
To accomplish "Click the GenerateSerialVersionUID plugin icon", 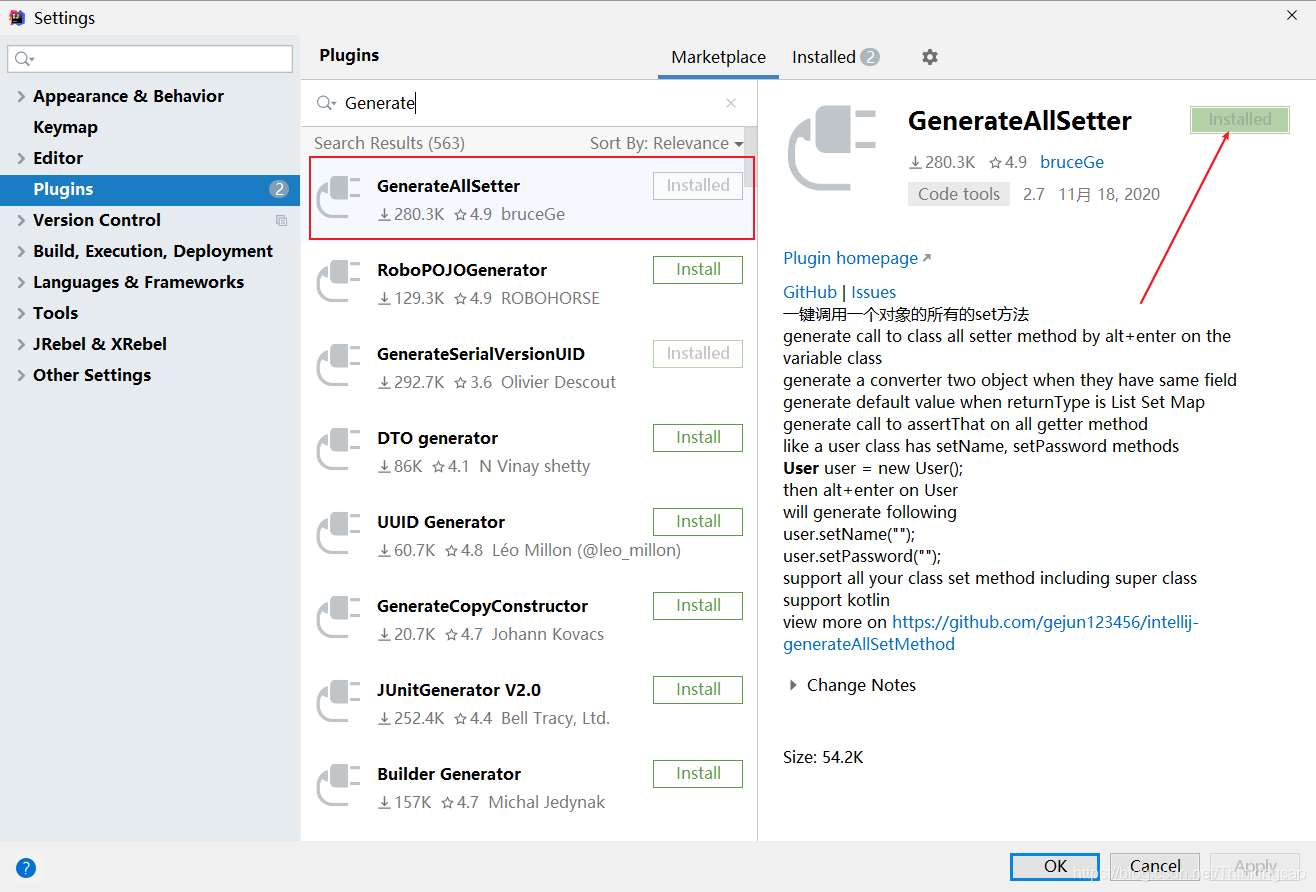I will click(x=338, y=366).
